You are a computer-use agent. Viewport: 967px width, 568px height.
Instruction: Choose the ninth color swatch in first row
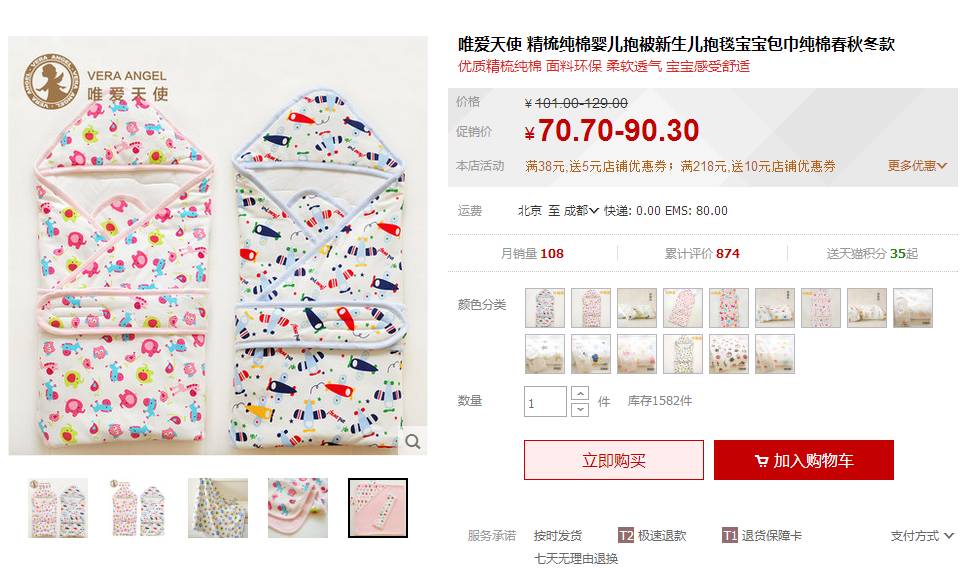(x=913, y=308)
